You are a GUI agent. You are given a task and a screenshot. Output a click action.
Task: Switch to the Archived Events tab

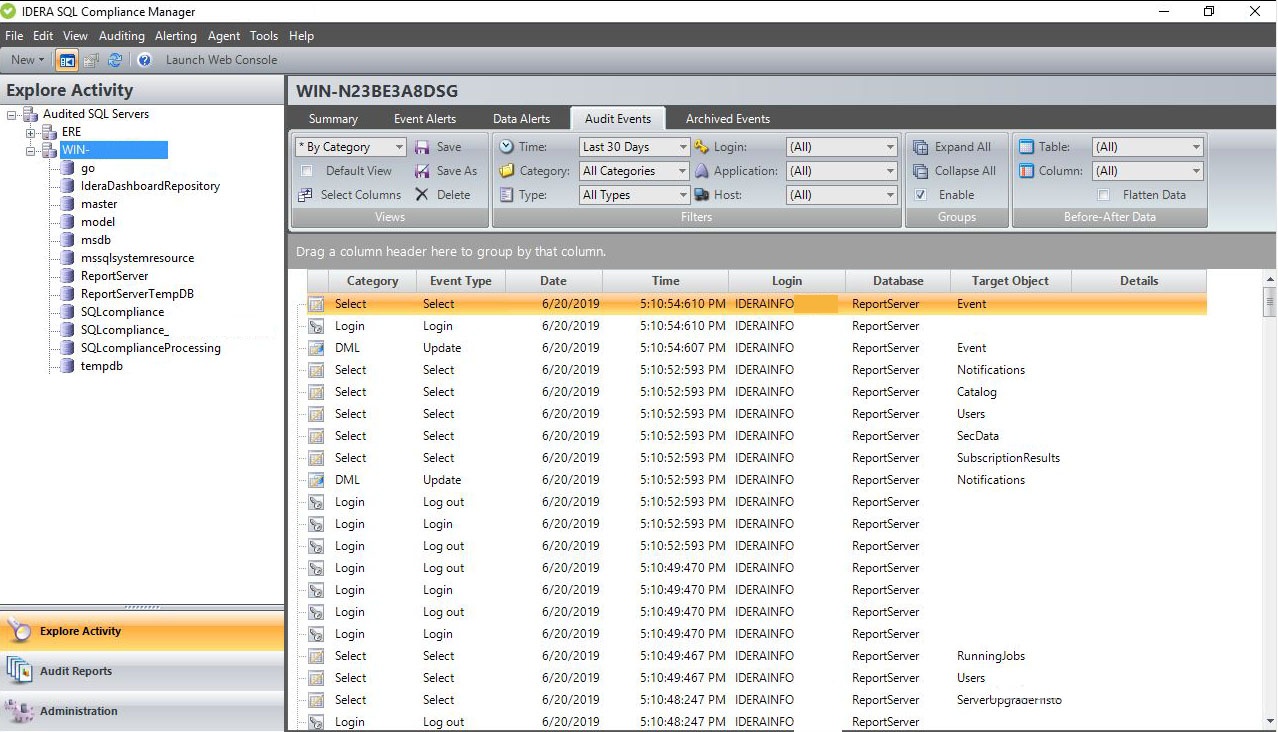point(727,119)
